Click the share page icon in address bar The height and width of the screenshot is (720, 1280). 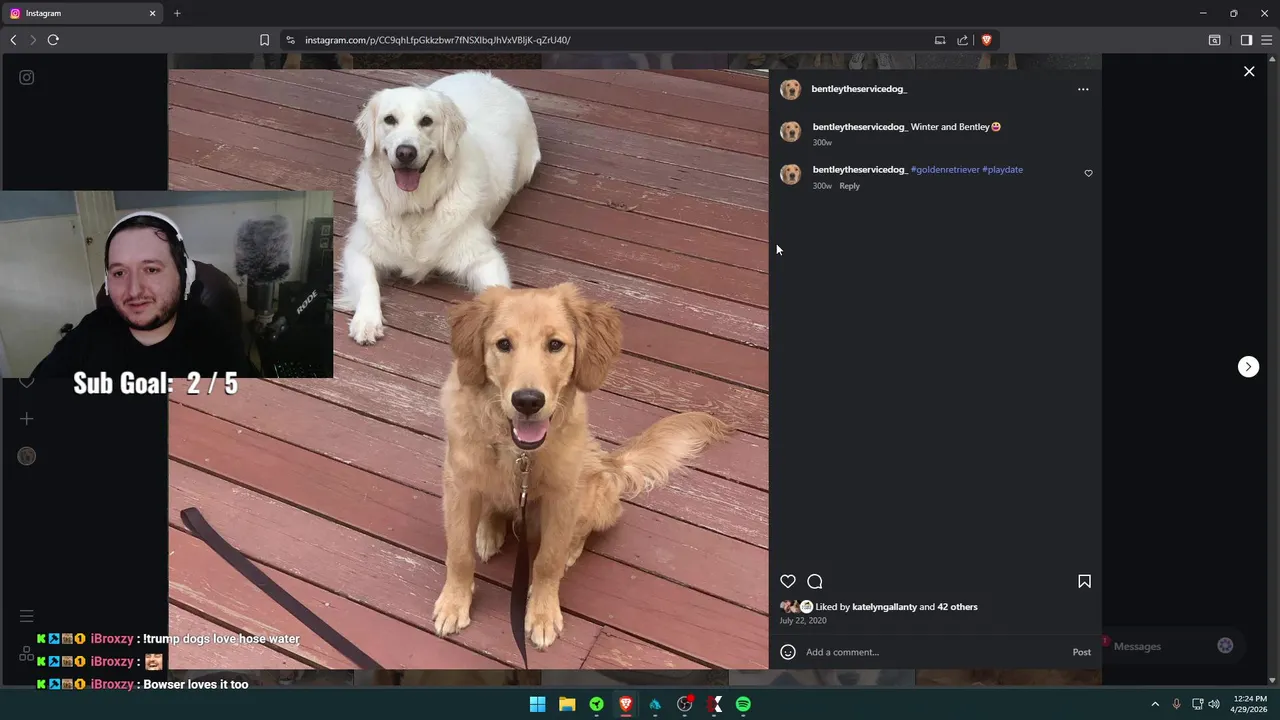(962, 40)
